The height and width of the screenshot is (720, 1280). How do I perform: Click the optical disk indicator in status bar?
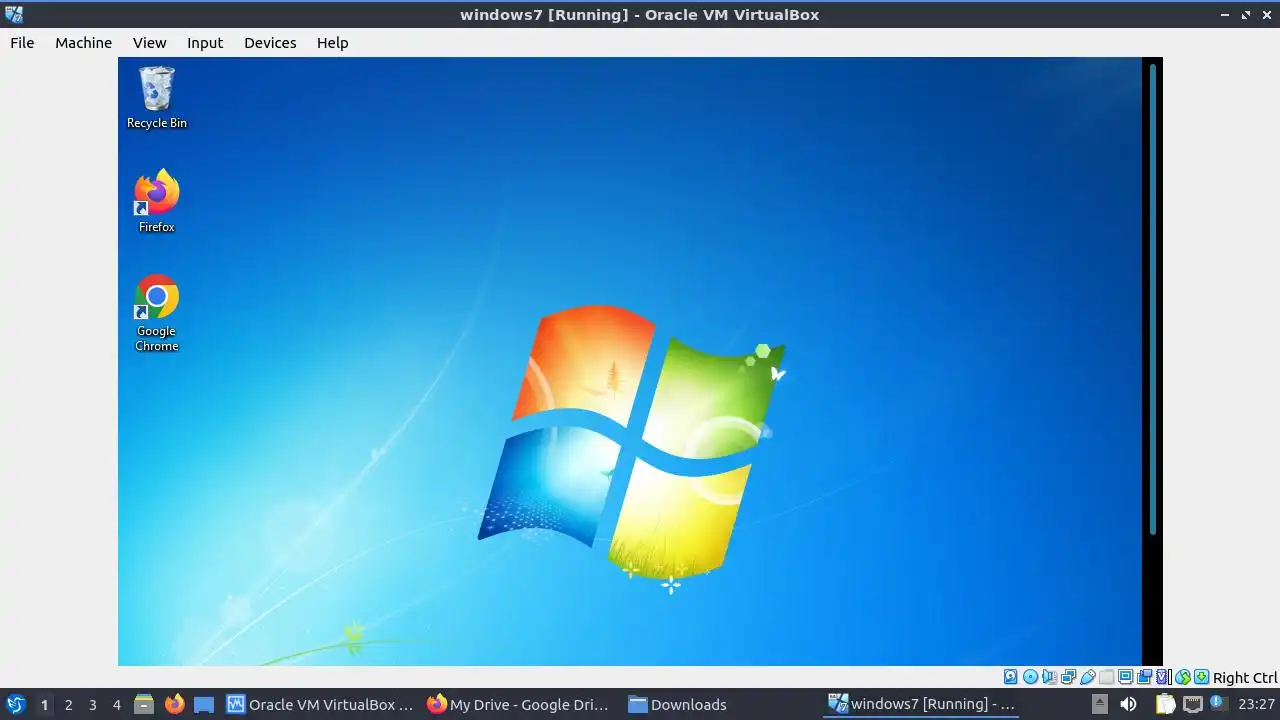coord(1030,677)
